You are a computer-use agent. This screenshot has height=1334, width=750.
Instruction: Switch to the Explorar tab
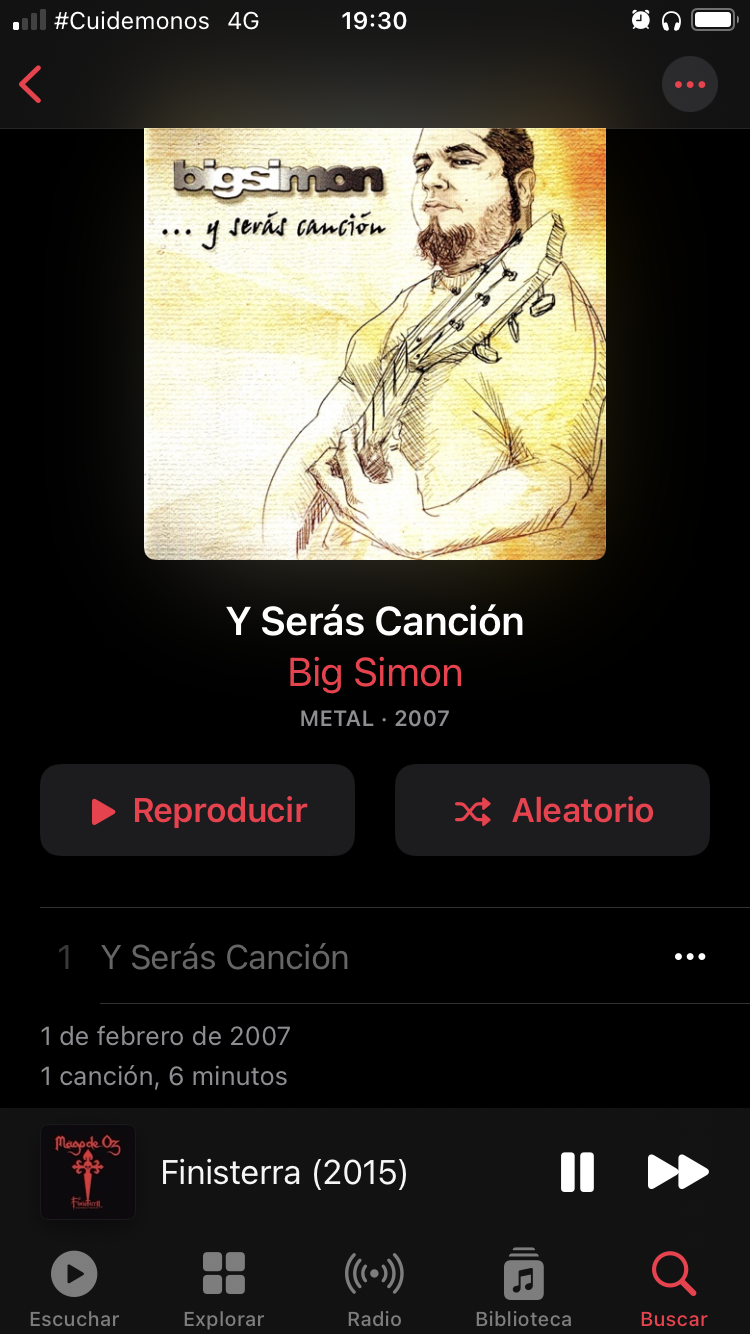pos(224,1290)
